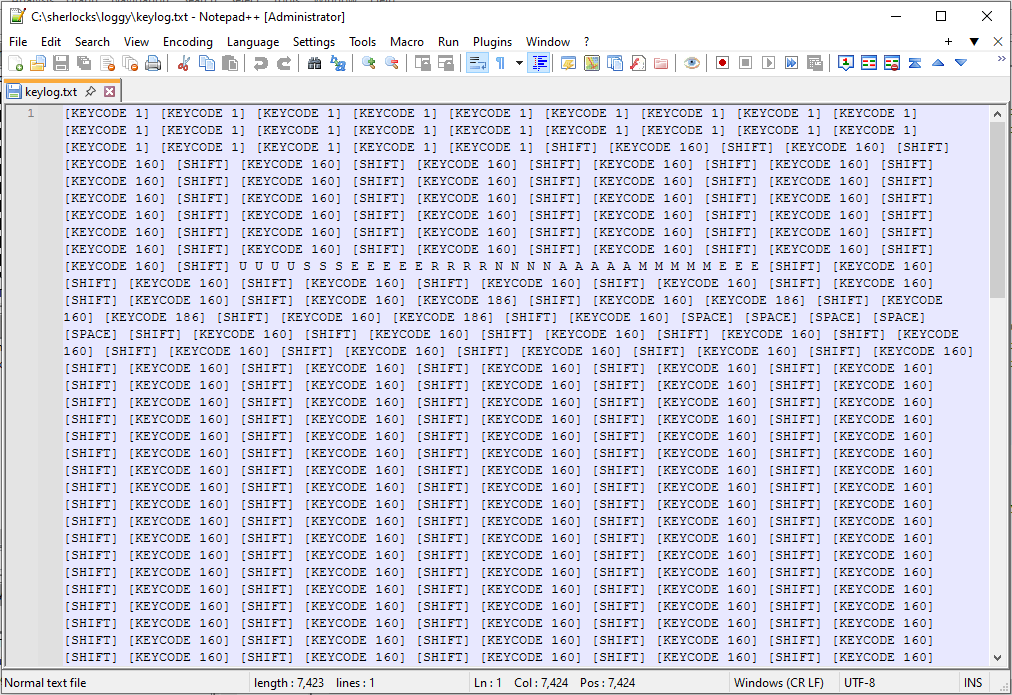
Task: Toggle Synchronize Horizontal Scrolling icon
Action: point(446,63)
